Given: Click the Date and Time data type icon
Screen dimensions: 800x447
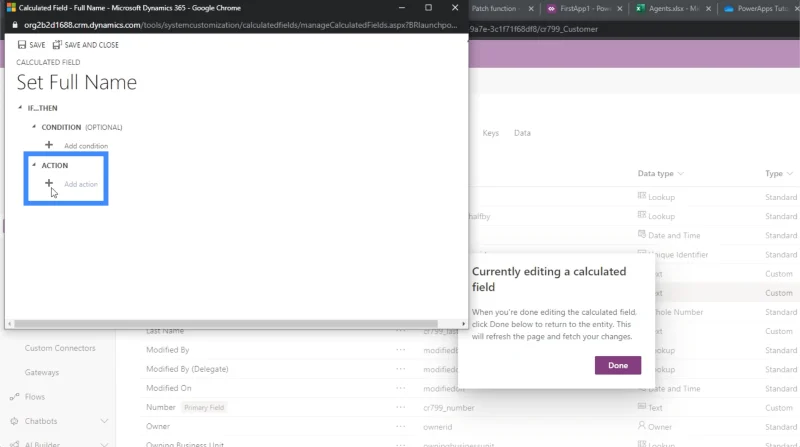Looking at the screenshot, I should pos(642,235).
